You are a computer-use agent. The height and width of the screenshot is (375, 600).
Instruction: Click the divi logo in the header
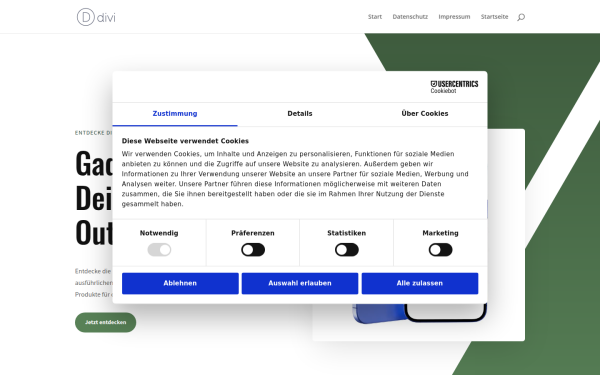coord(96,17)
